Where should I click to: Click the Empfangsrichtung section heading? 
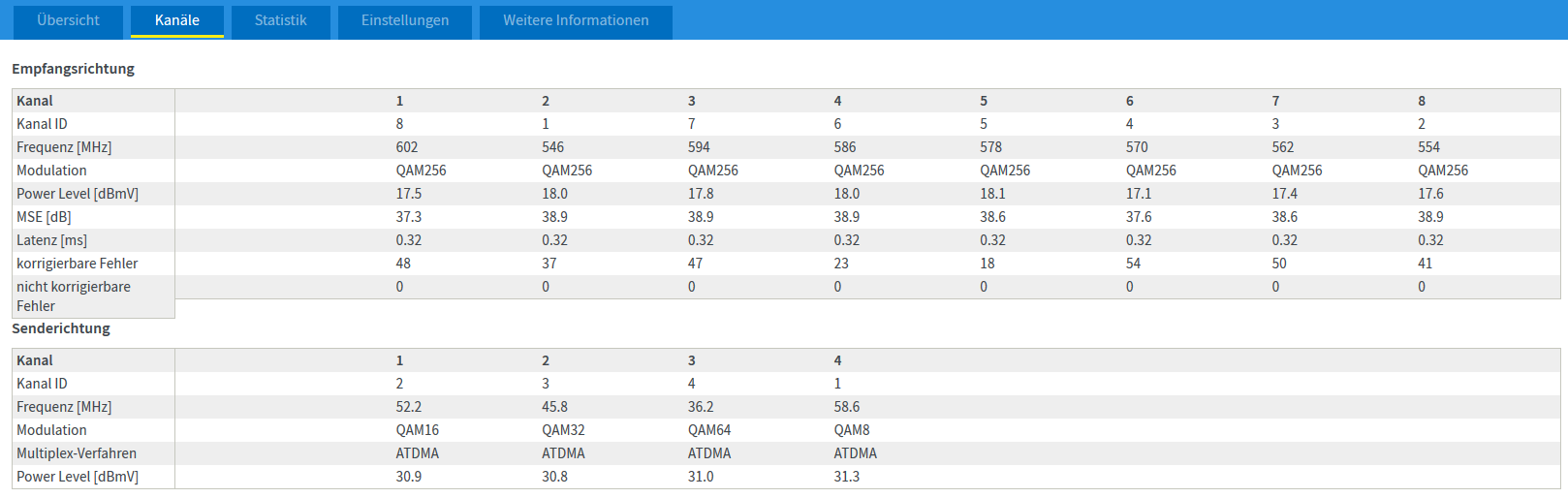point(73,69)
